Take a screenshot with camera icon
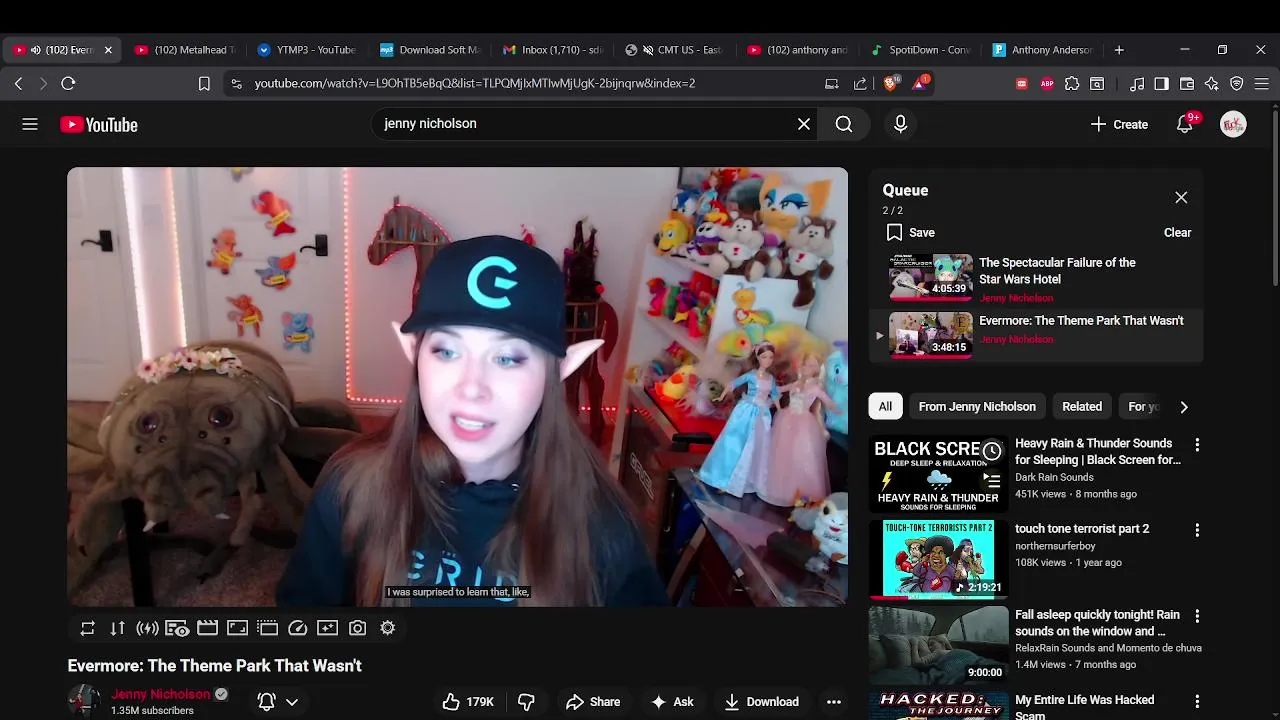1280x720 pixels. tap(357, 628)
